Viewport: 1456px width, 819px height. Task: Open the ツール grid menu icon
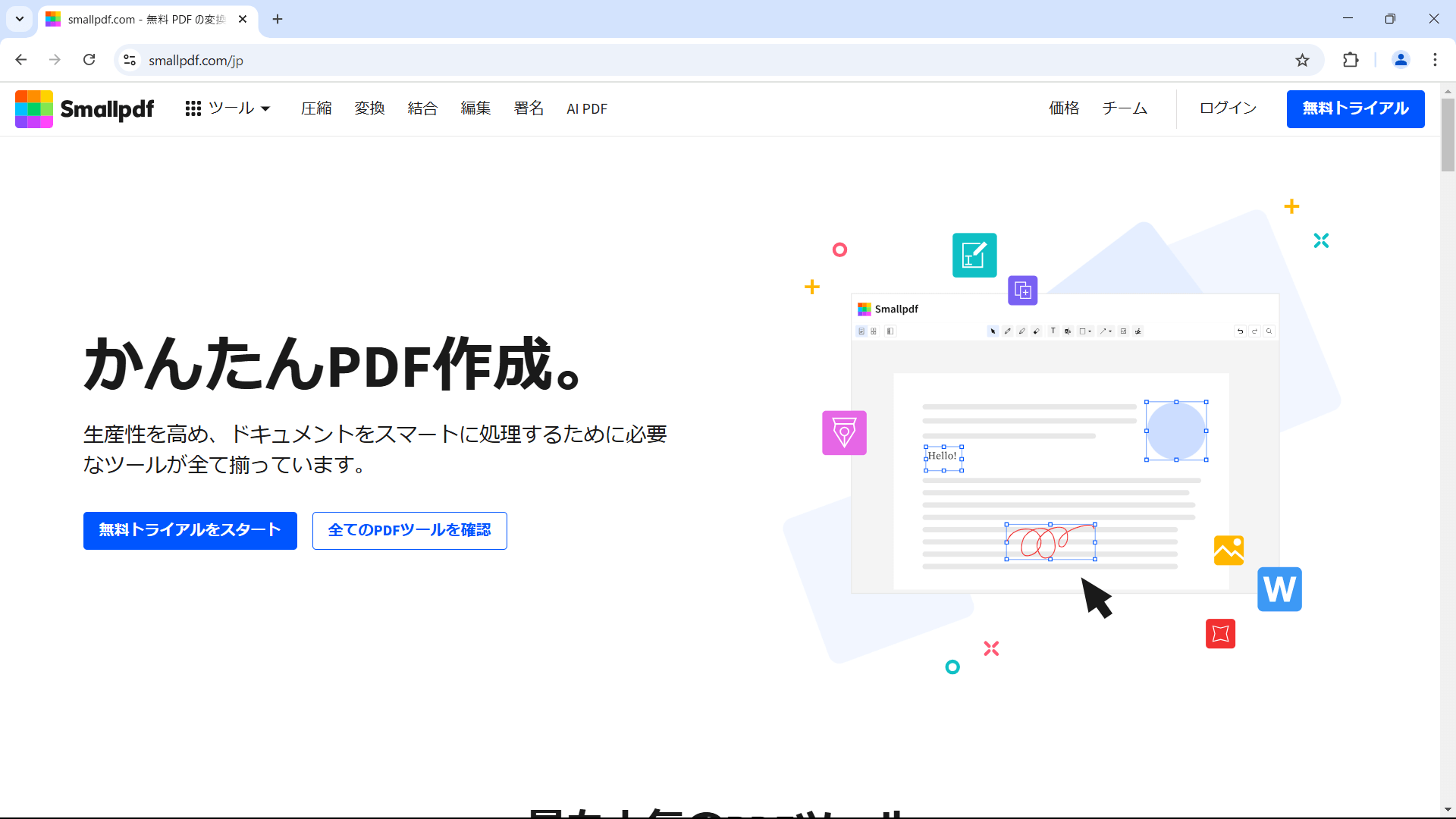pos(193,109)
